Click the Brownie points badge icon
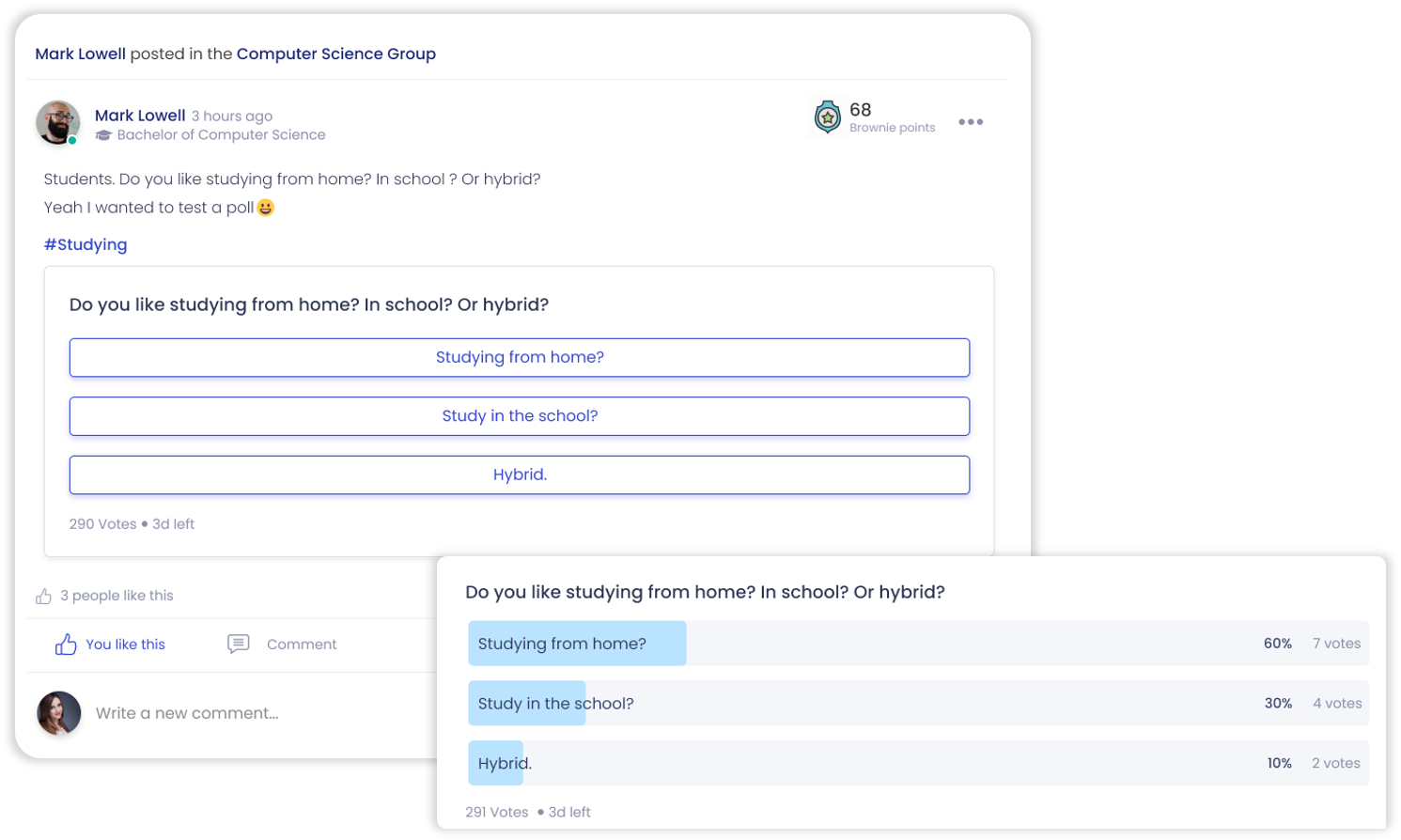 click(827, 117)
